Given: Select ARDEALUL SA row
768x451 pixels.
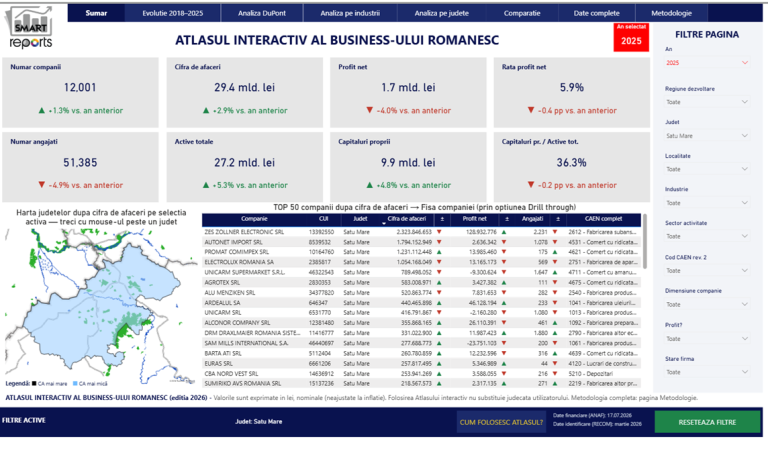Looking at the screenshot, I should [x=421, y=303].
